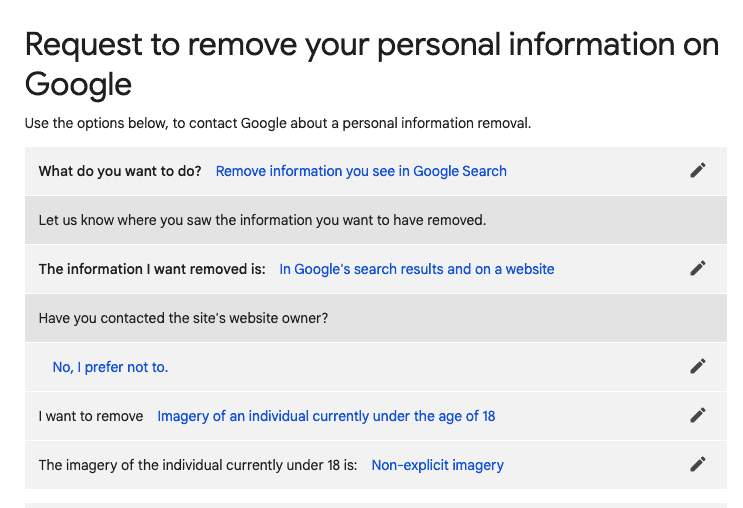
Task: Click 'Let us know where you saw the information' row
Action: pos(262,220)
